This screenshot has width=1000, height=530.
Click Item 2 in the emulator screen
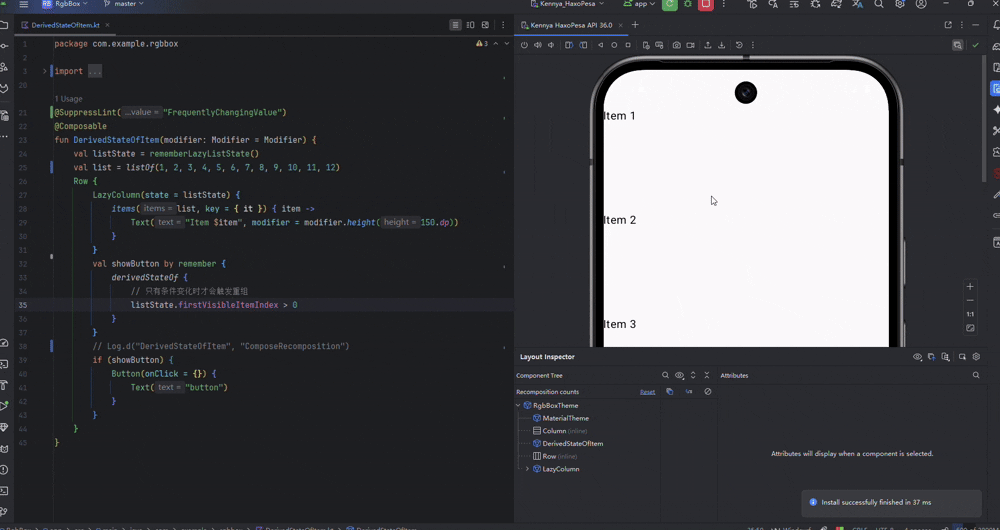tap(619, 220)
